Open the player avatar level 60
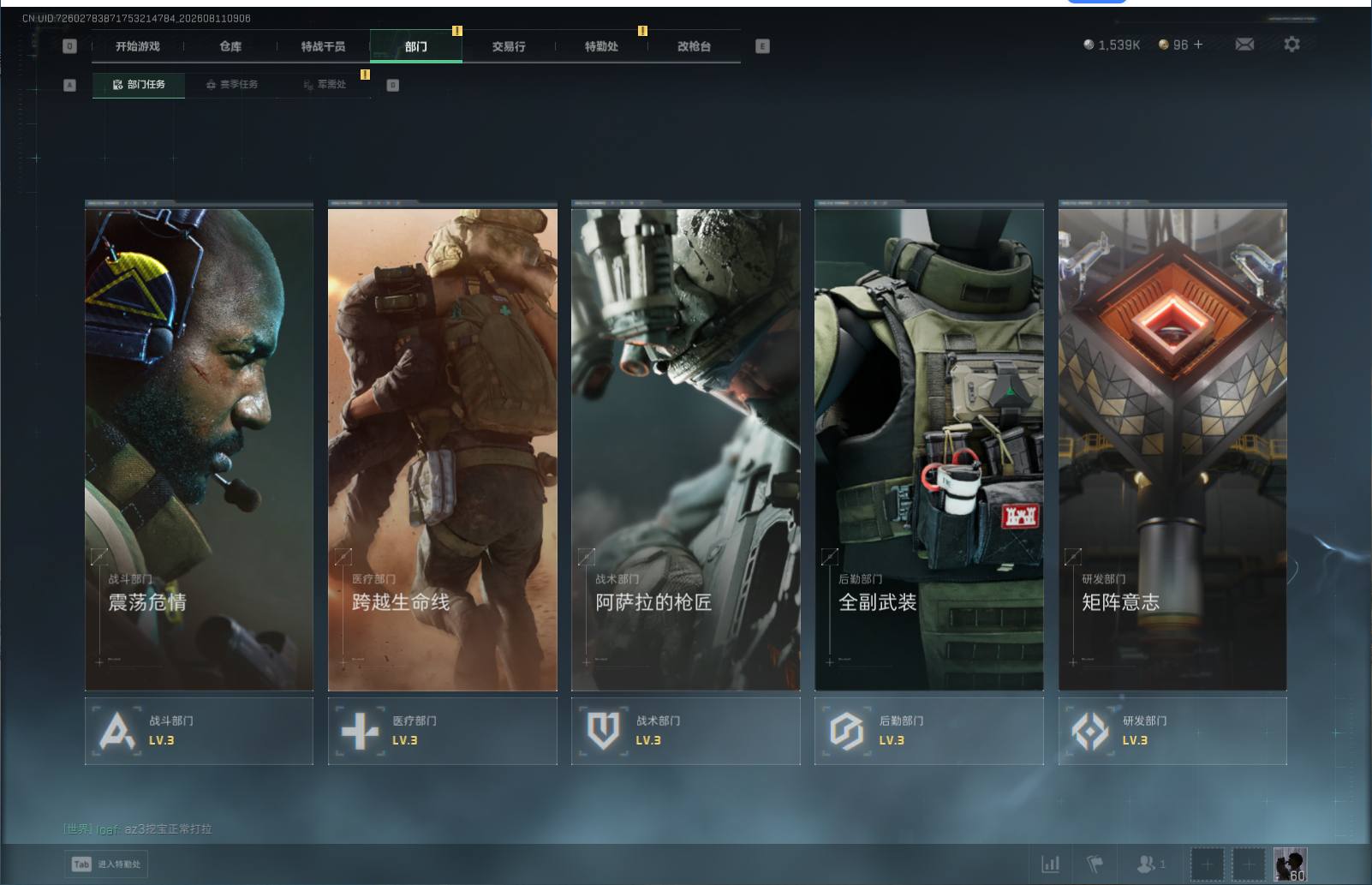Screen dimensions: 1372x885 click(x=1290, y=864)
